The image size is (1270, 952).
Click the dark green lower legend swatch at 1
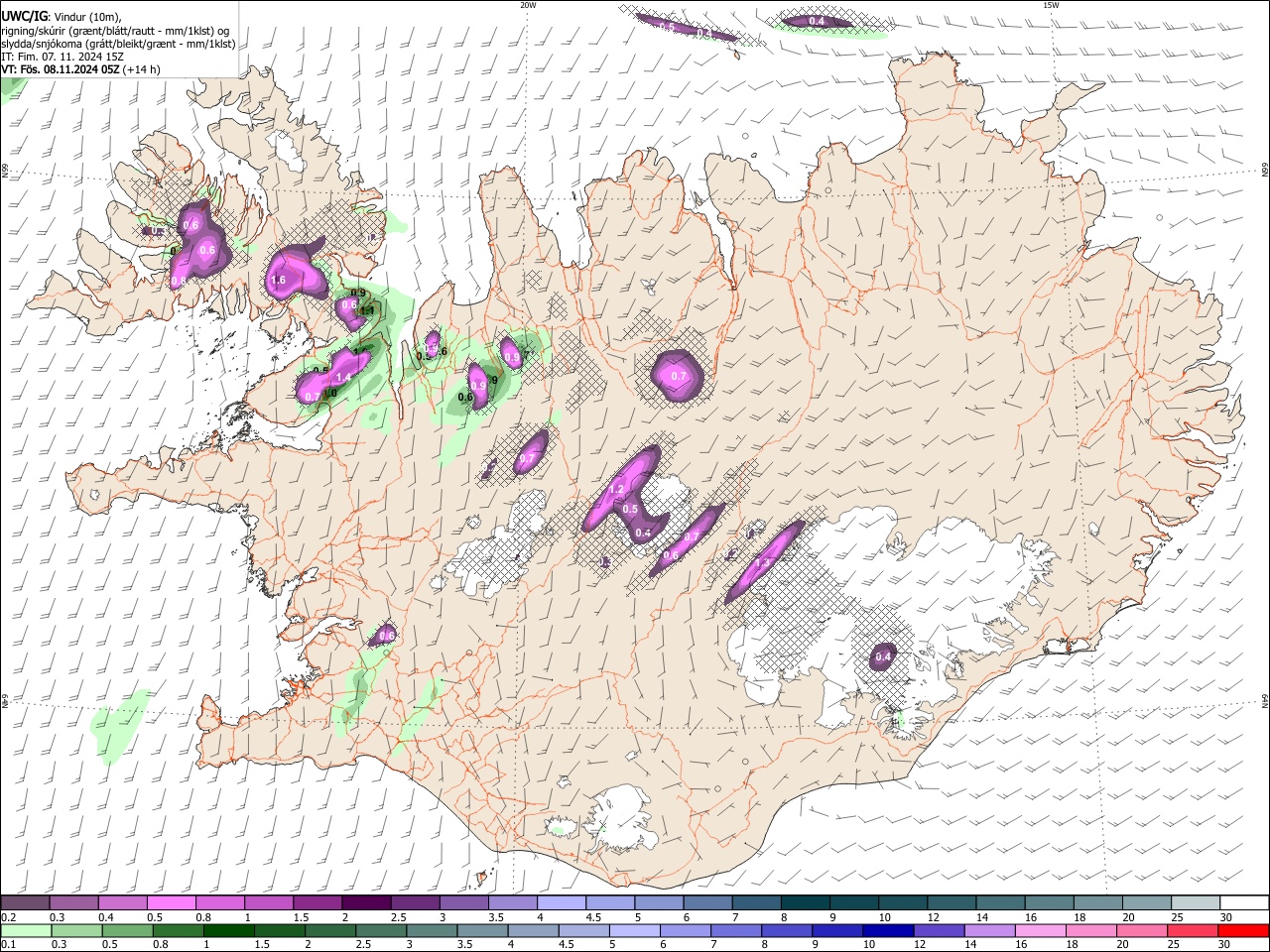coord(229,930)
